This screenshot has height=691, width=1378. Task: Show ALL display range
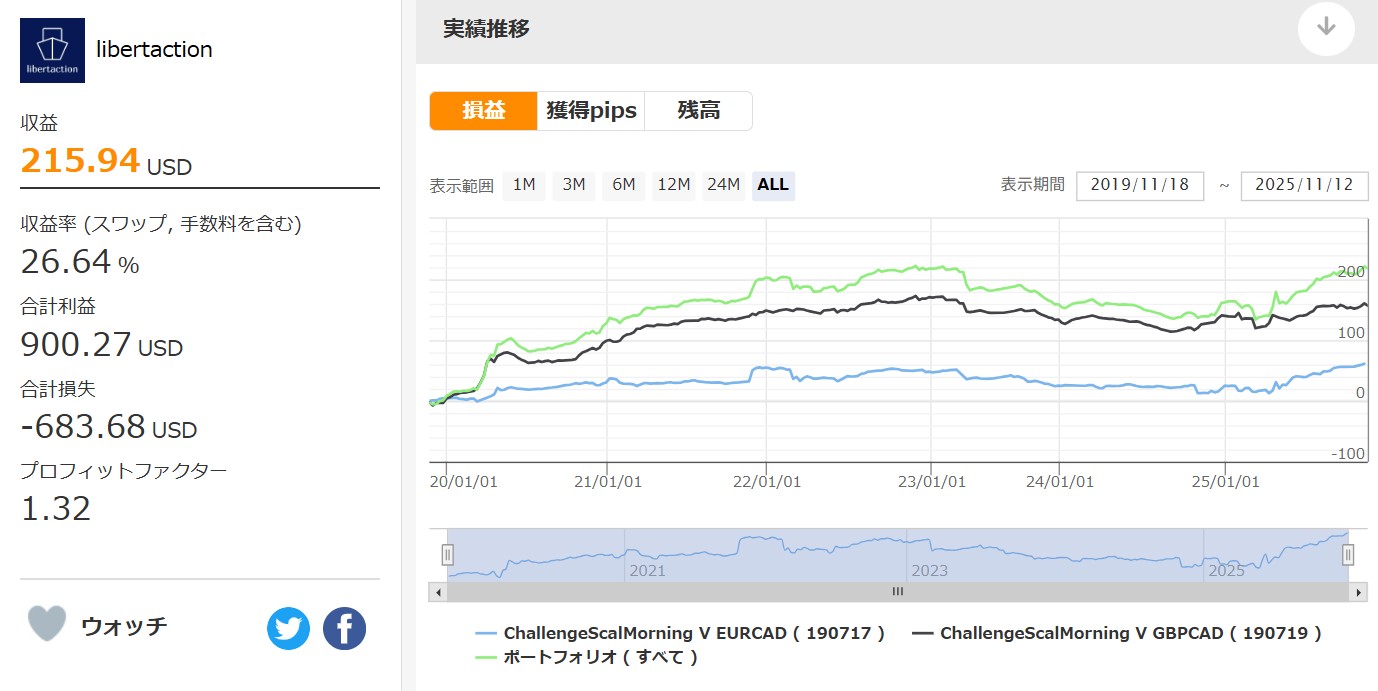click(x=773, y=185)
